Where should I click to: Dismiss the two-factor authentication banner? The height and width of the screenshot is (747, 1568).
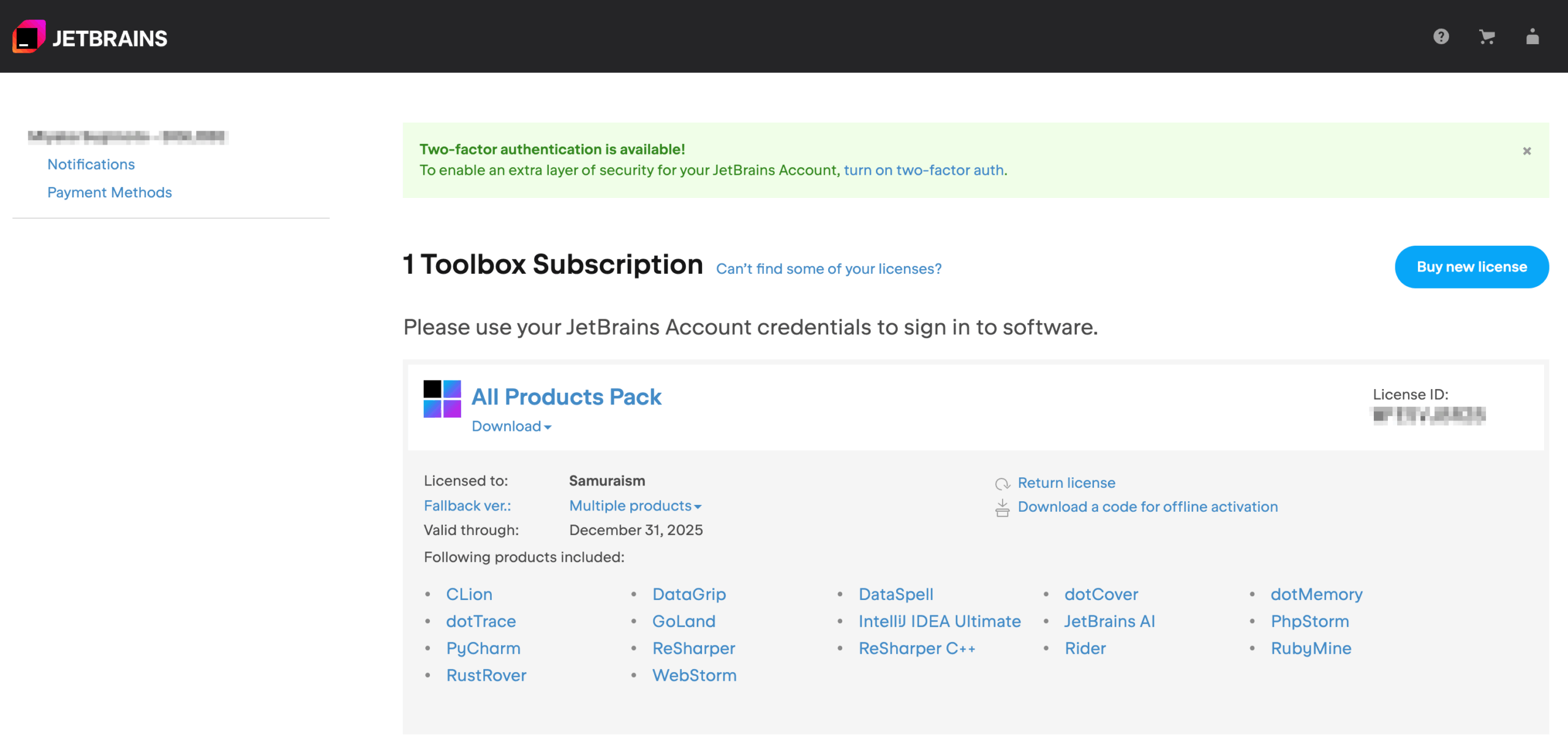[1527, 151]
